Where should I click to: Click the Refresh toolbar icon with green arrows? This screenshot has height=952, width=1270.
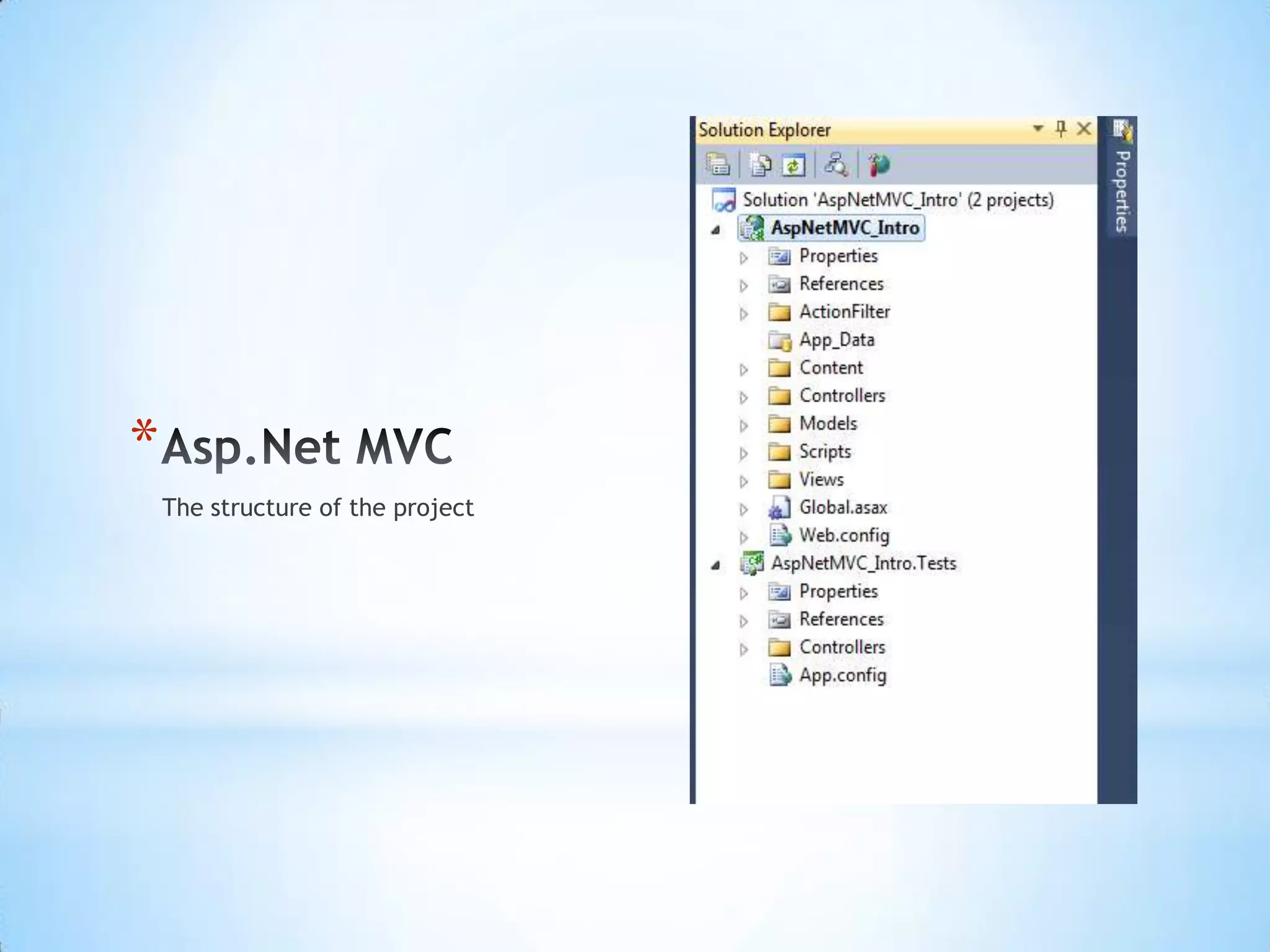[x=794, y=165]
